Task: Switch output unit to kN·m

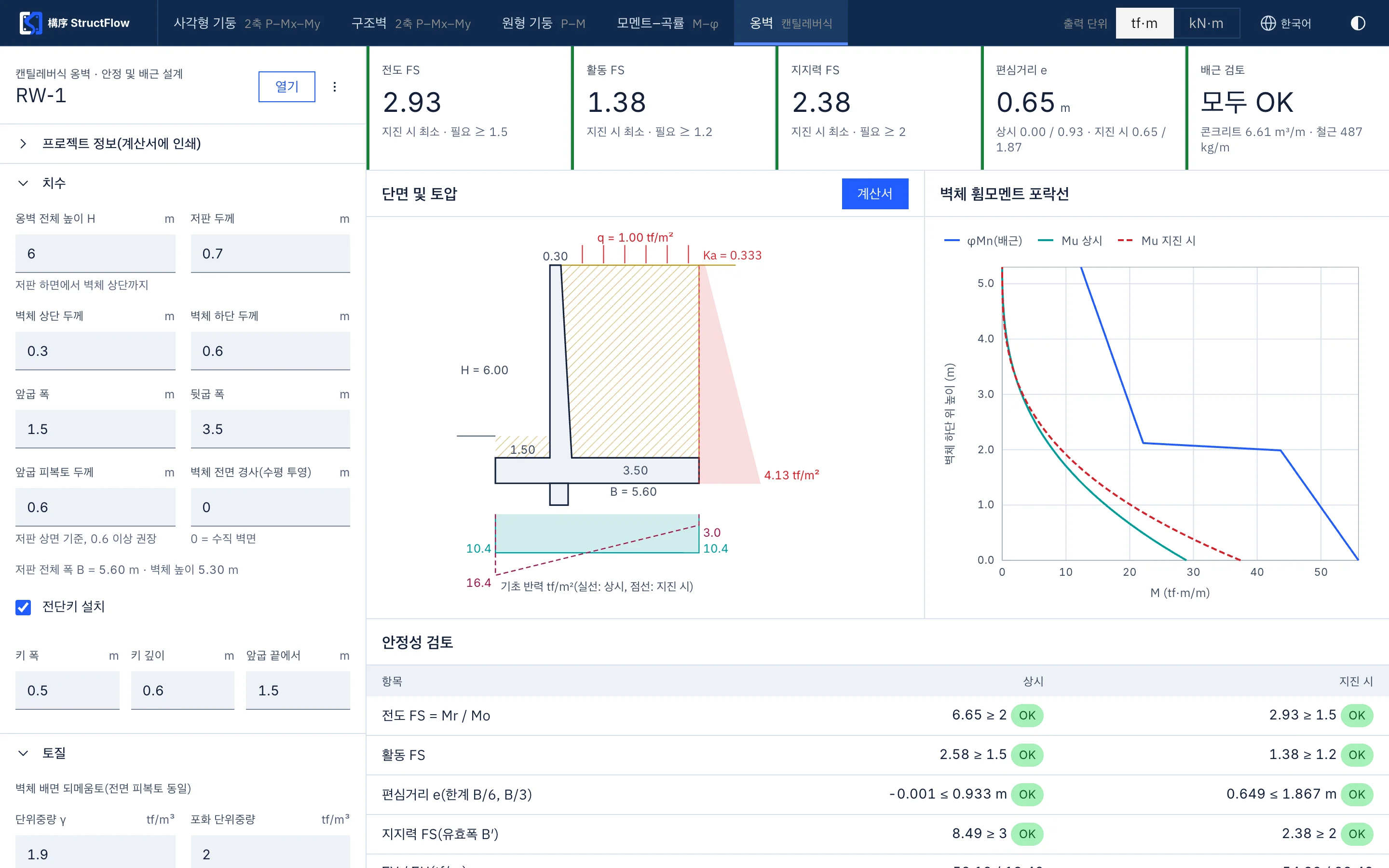Action: (1206, 23)
